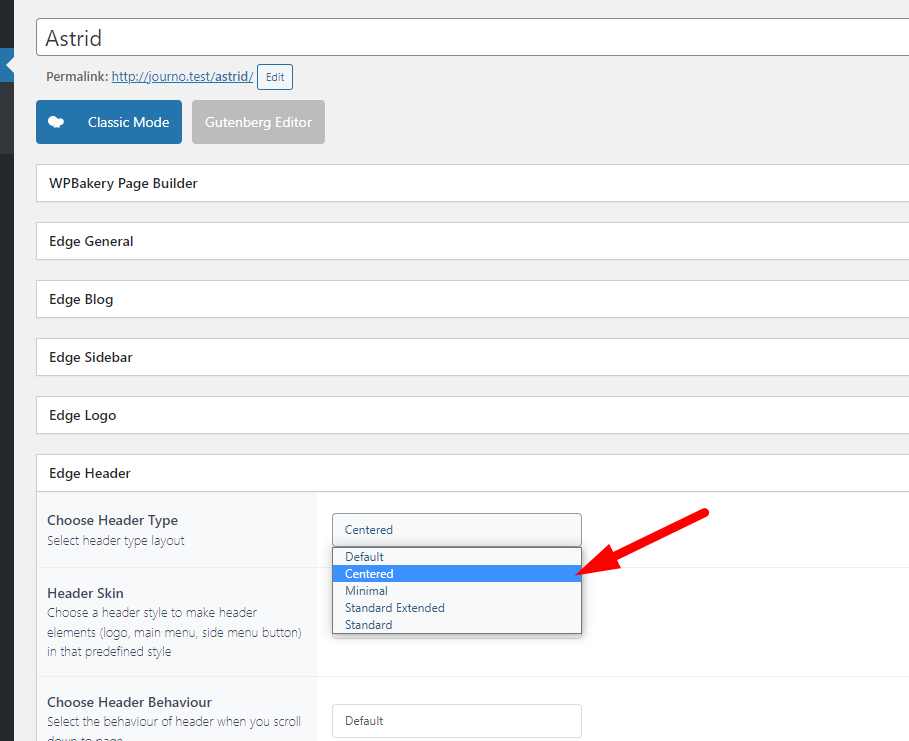Image resolution: width=909 pixels, height=741 pixels.
Task: Expand the Edge General panel
Action: pos(472,241)
